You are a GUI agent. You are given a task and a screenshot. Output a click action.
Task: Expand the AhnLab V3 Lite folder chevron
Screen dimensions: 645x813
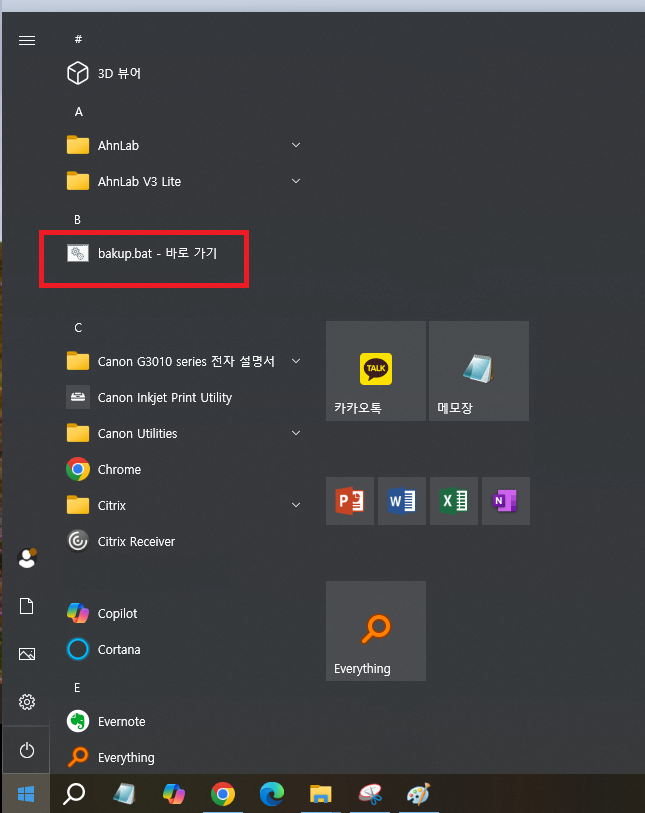click(x=296, y=181)
